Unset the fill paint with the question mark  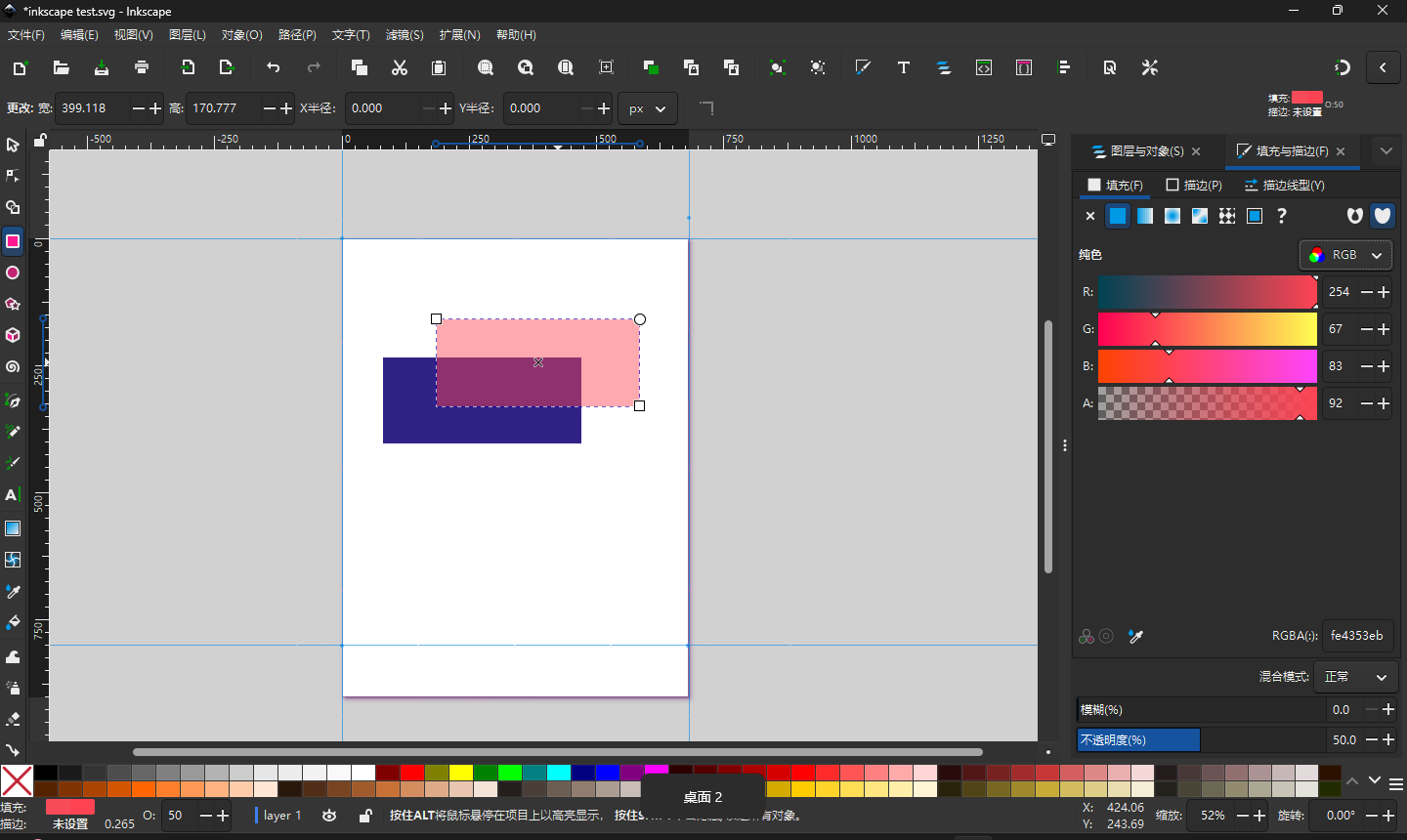click(x=1282, y=216)
